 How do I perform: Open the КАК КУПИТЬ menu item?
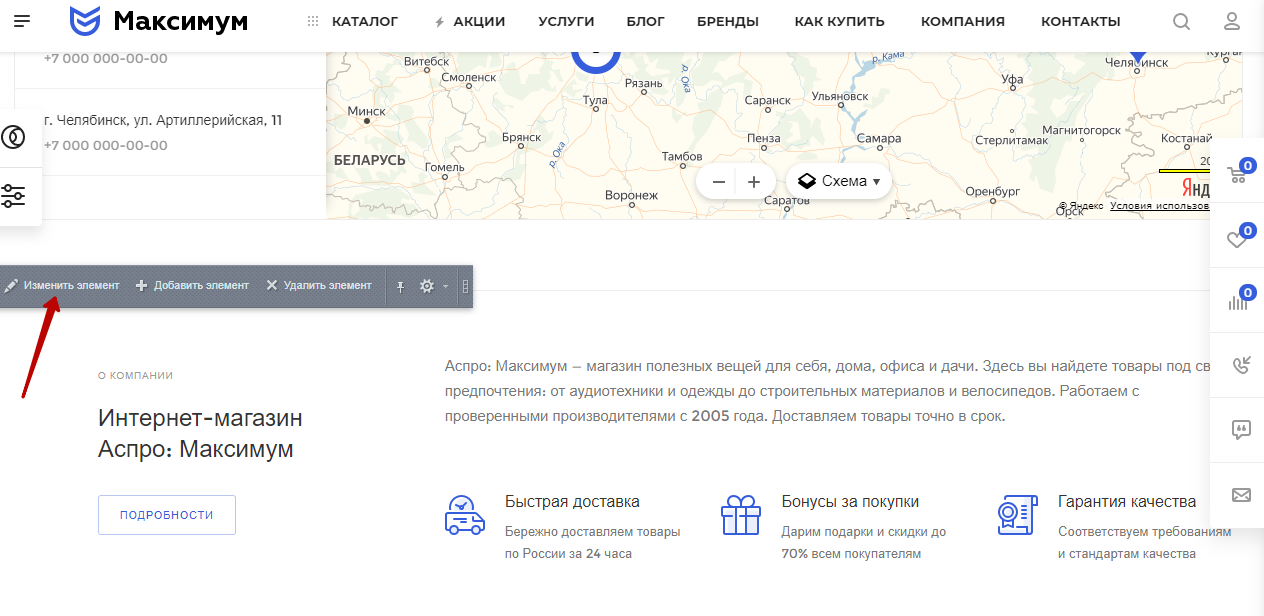[x=840, y=21]
